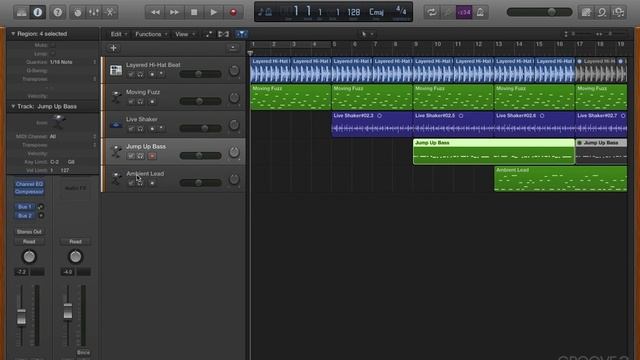Add a new track with plus button
Image resolution: width=640 pixels, height=360 pixels.
pyautogui.click(x=113, y=48)
